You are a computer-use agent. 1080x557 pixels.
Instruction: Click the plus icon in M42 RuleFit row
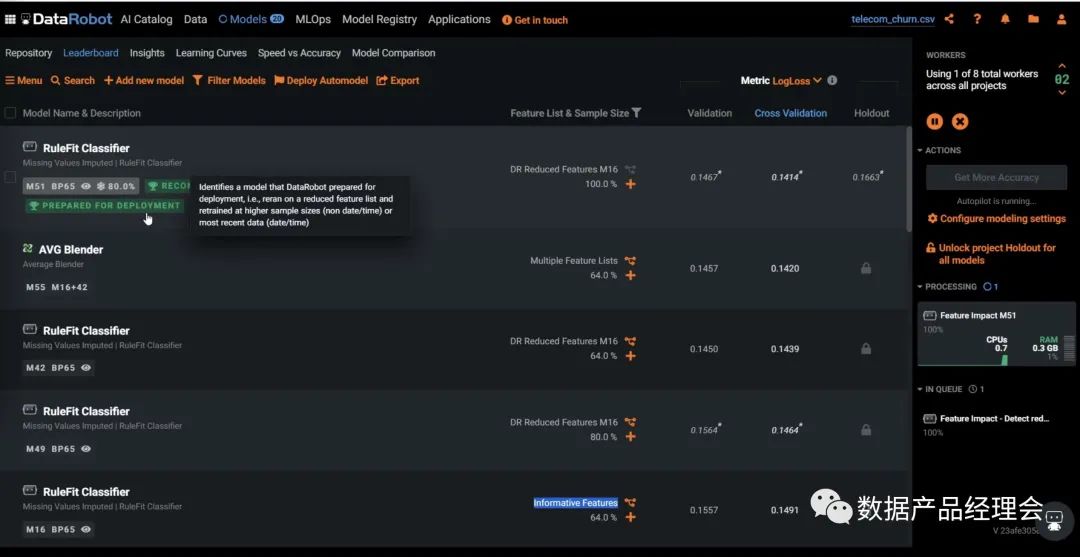(x=630, y=356)
